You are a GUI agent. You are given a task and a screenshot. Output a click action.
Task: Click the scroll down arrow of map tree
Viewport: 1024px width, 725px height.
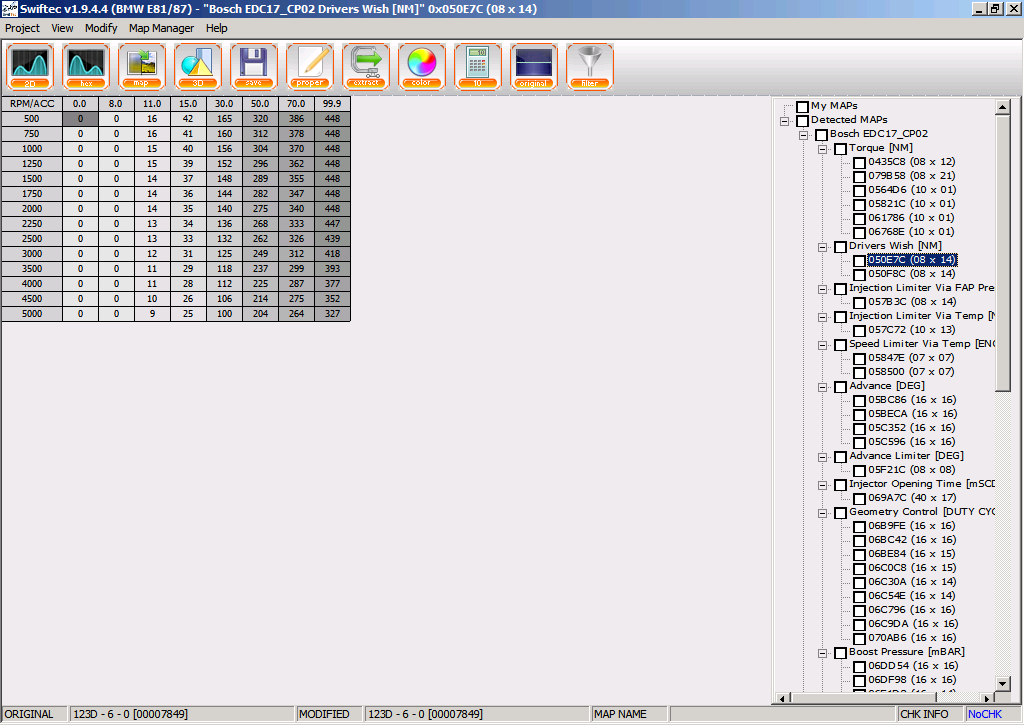click(1002, 683)
